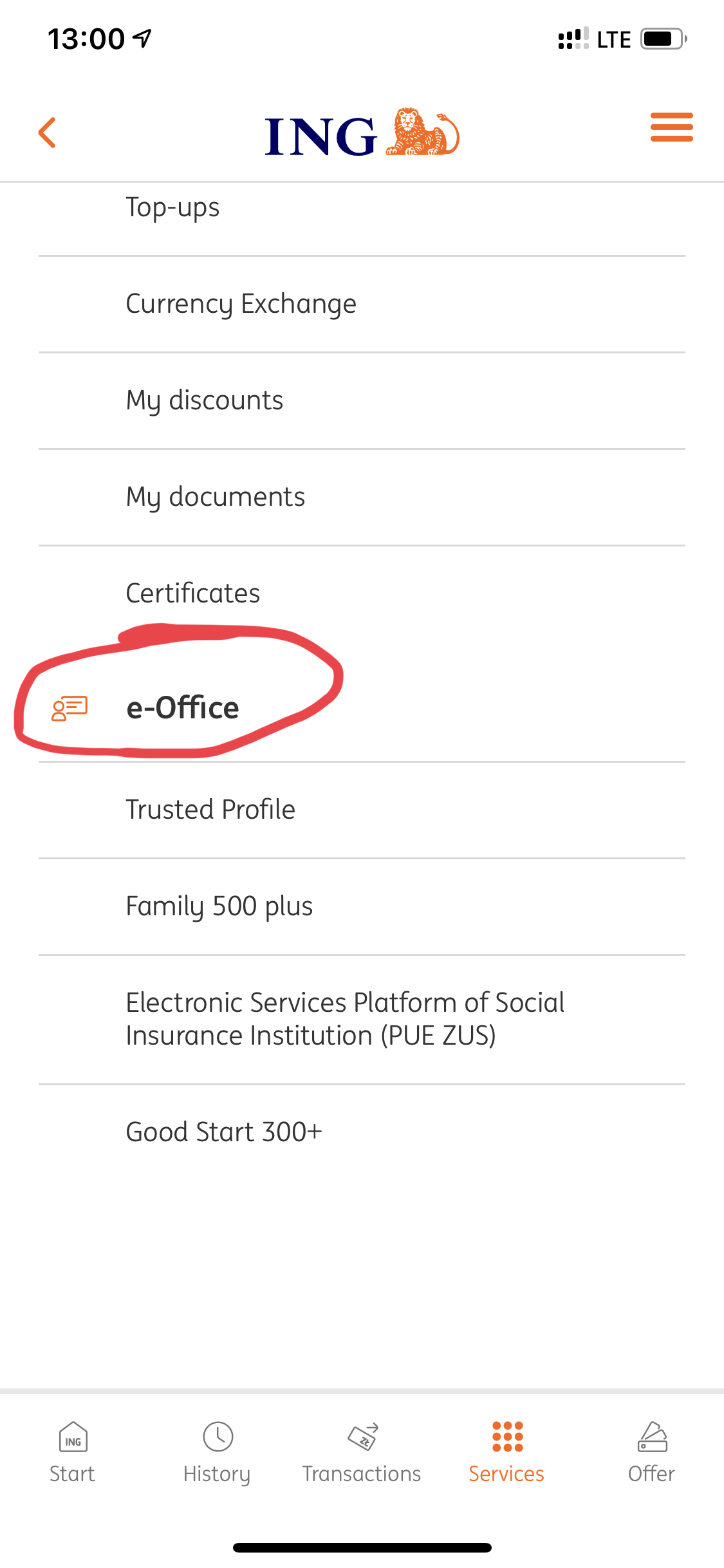724x1568 pixels.
Task: Tap the Offer tab icon
Action: (652, 1437)
